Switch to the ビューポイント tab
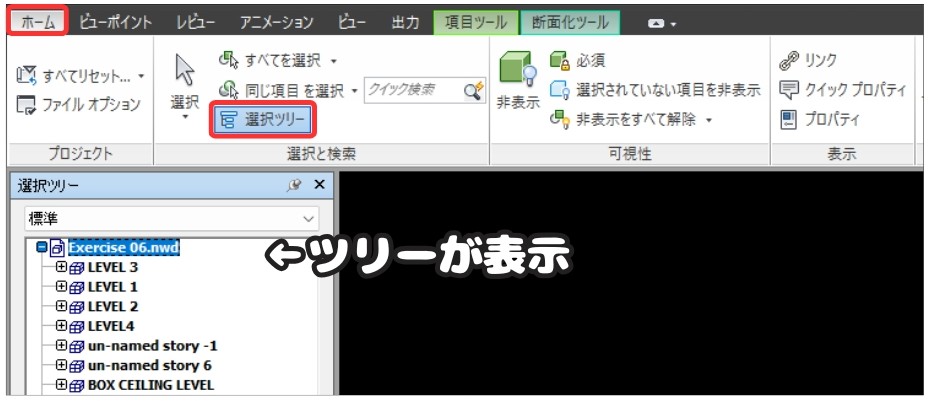 (x=115, y=23)
